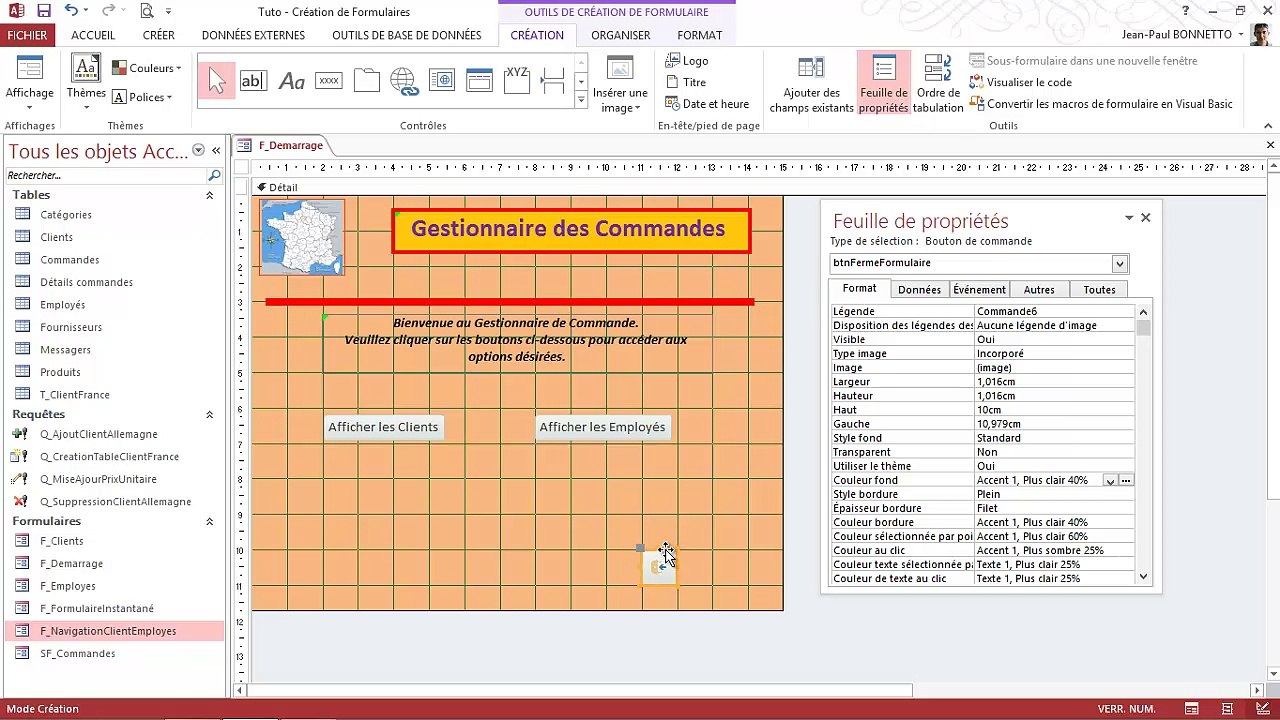Close the Feuille de propriétés pane
Viewport: 1280px width, 720px height.
pyautogui.click(x=1146, y=217)
